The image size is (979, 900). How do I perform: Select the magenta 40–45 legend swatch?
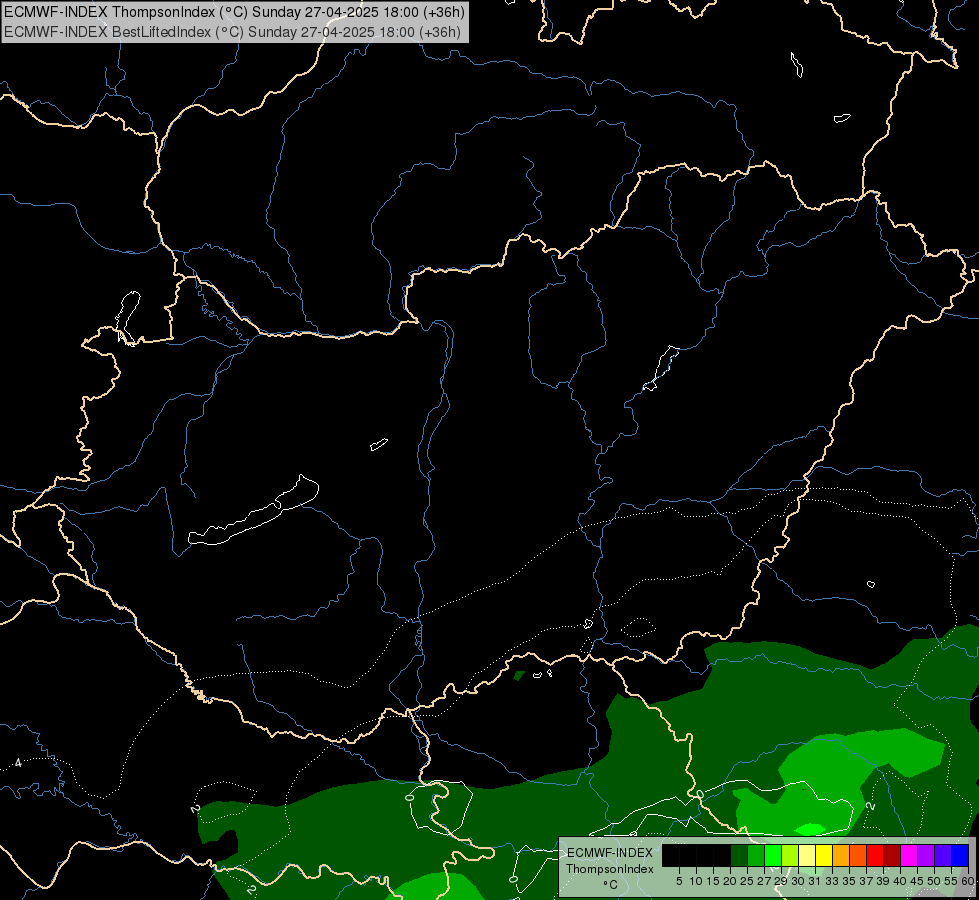tap(909, 855)
